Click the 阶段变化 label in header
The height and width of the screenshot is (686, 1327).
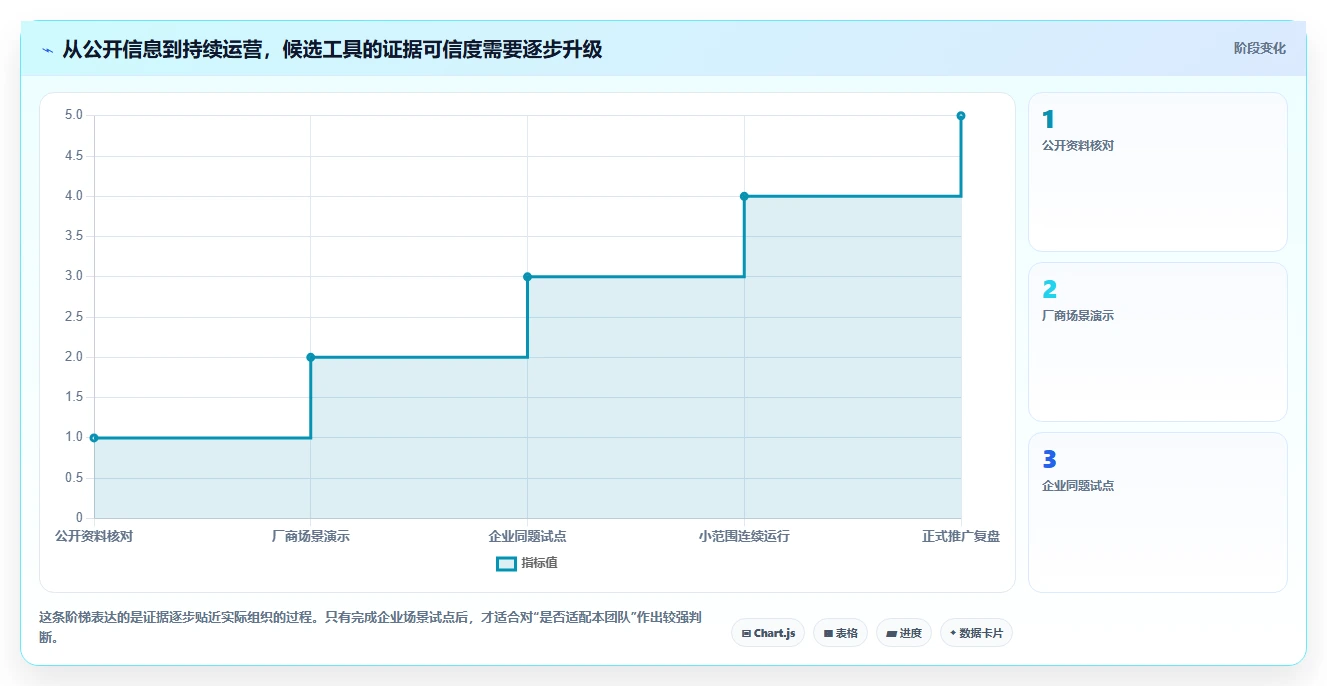point(1259,48)
